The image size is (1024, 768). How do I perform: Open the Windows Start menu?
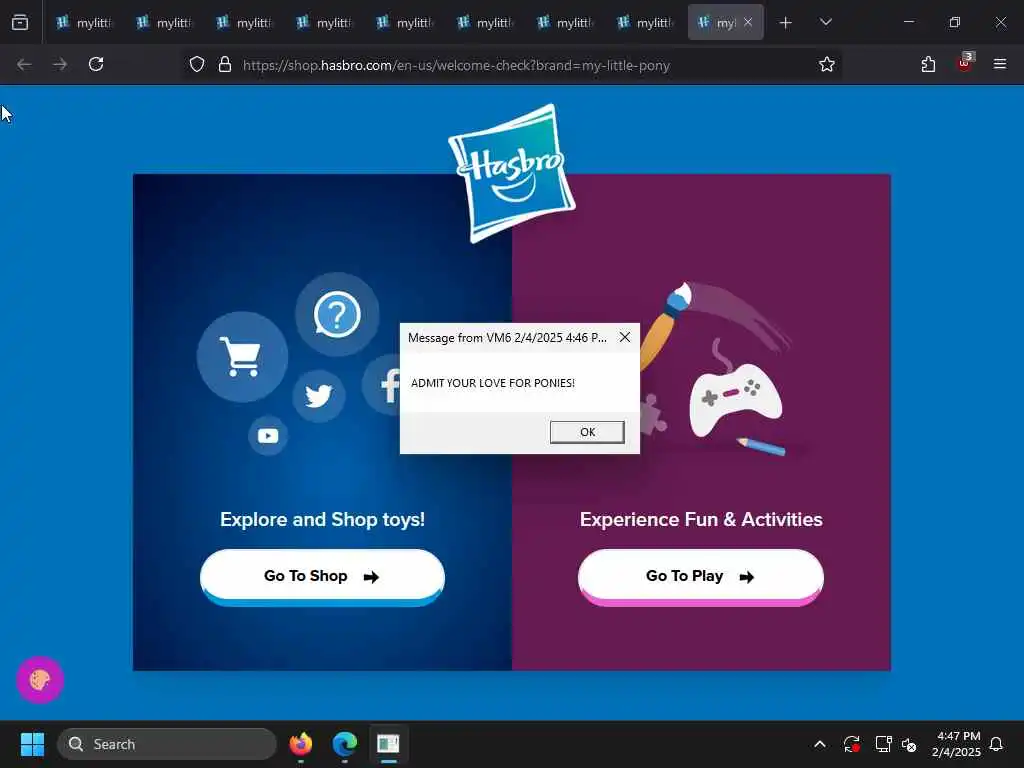pos(32,744)
